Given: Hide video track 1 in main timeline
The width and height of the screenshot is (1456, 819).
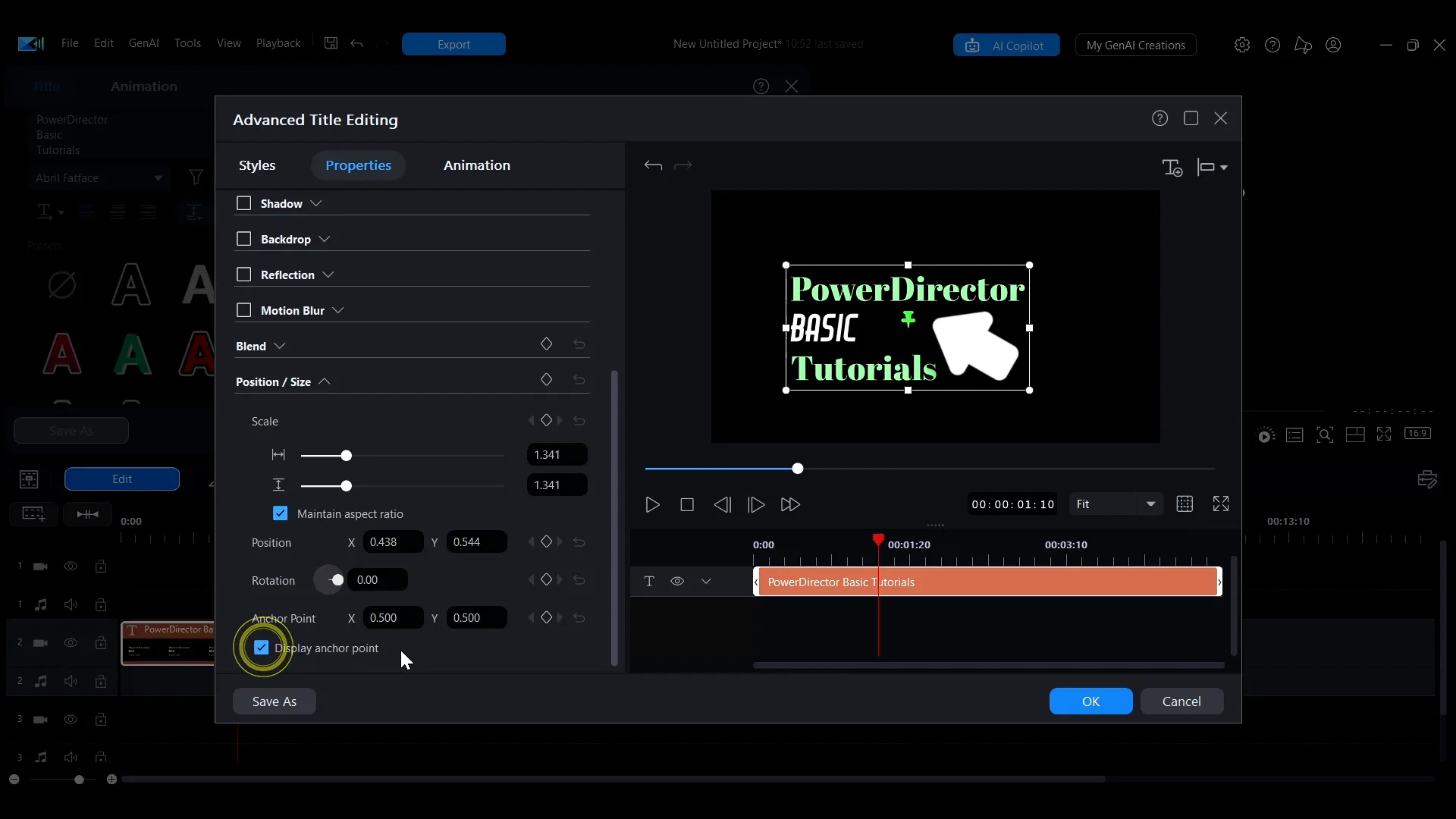Looking at the screenshot, I should (x=71, y=566).
